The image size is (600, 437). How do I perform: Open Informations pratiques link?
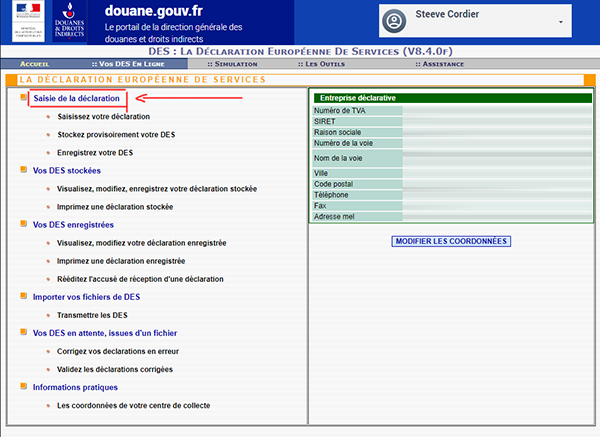coord(75,387)
